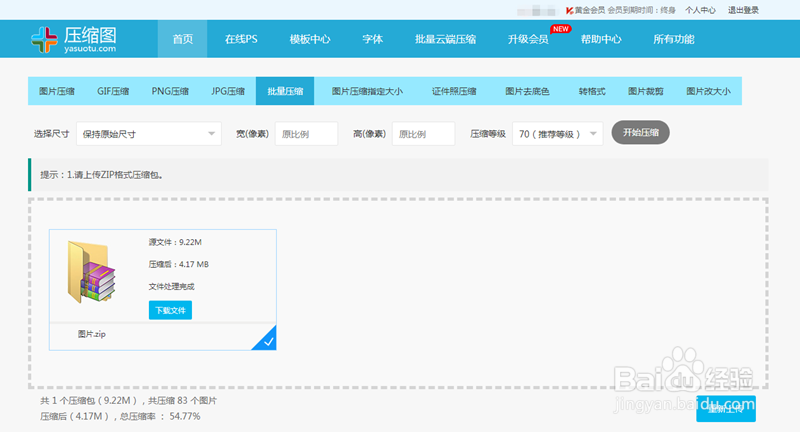Click the 高(像素) input field

tap(423, 134)
